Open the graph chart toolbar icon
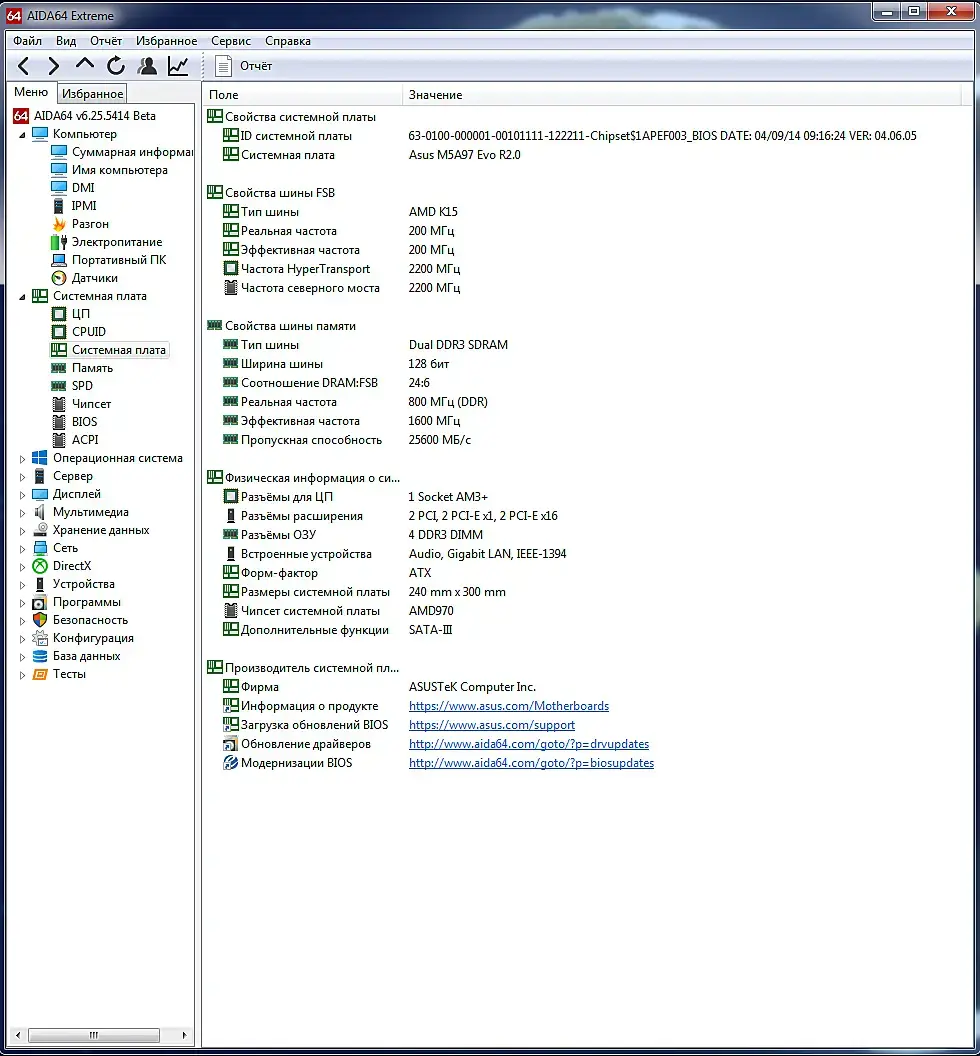980x1056 pixels. pyautogui.click(x=178, y=66)
